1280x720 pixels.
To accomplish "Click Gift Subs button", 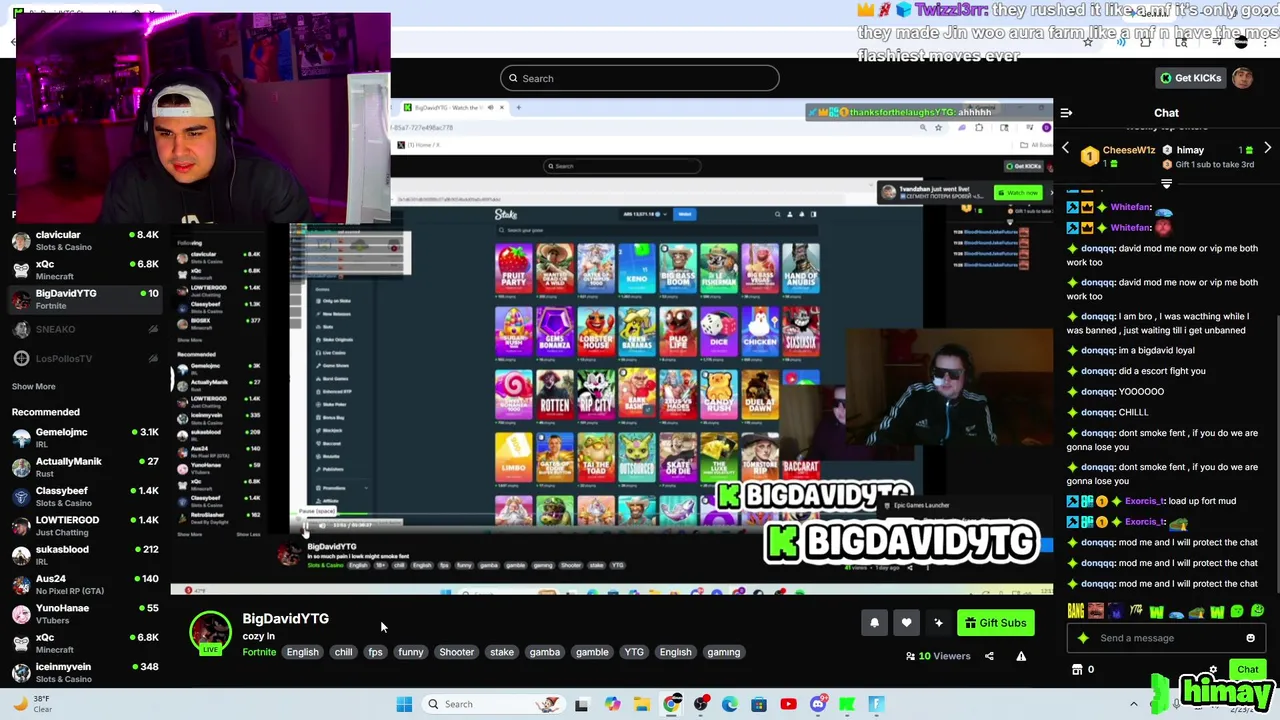I will [x=996, y=623].
